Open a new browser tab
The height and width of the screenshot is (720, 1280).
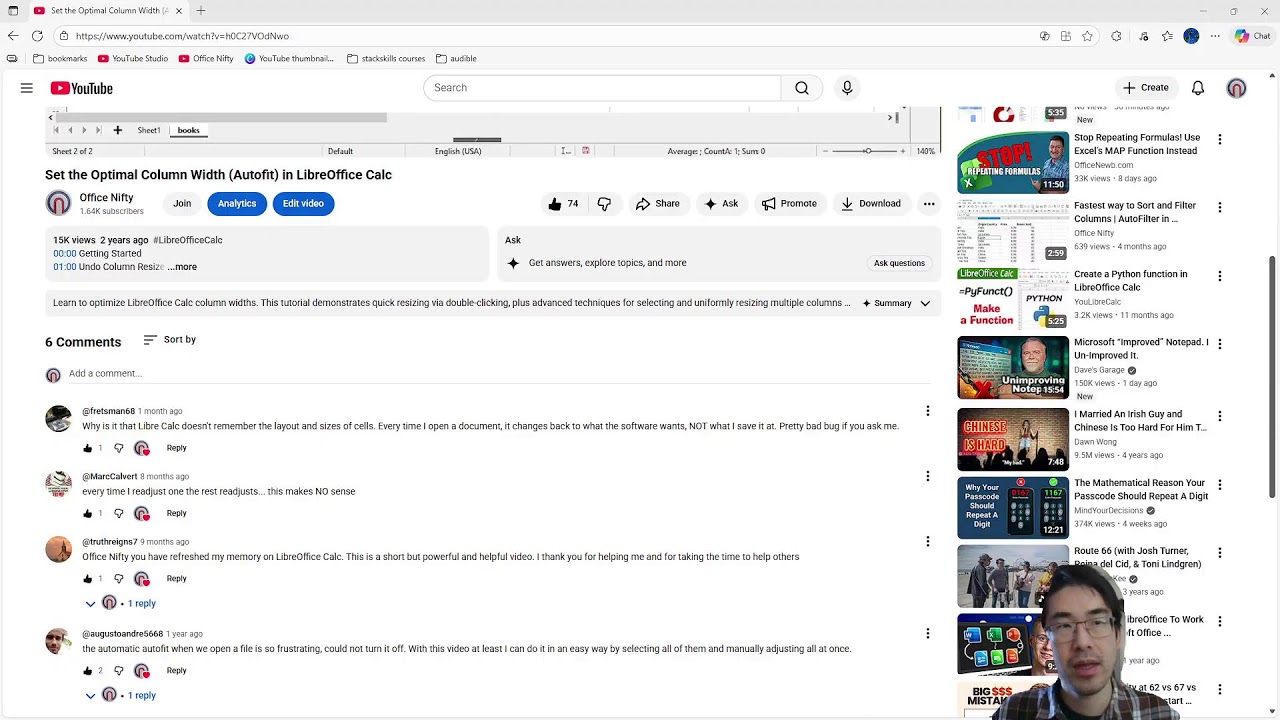click(x=201, y=11)
